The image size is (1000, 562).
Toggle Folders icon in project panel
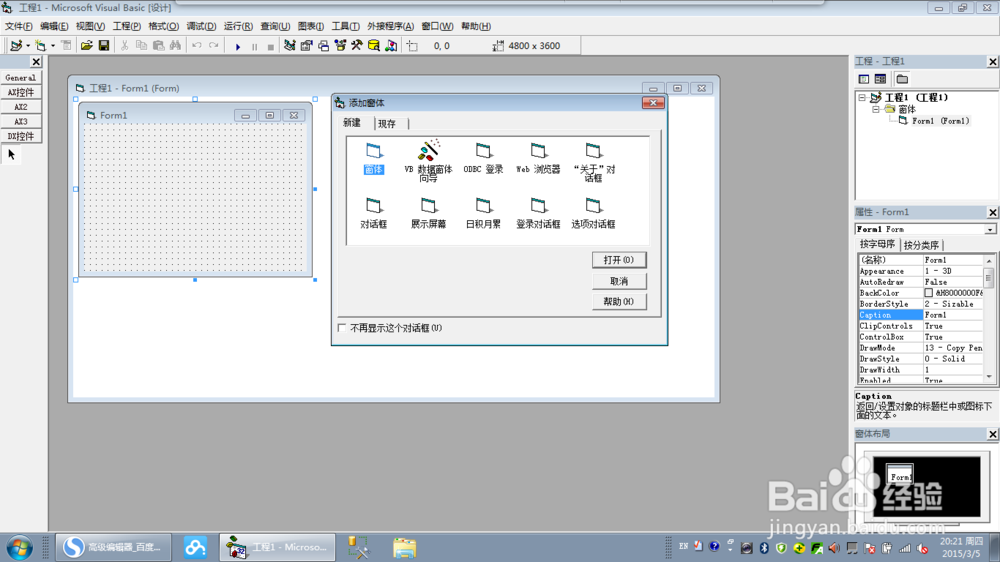[x=902, y=79]
